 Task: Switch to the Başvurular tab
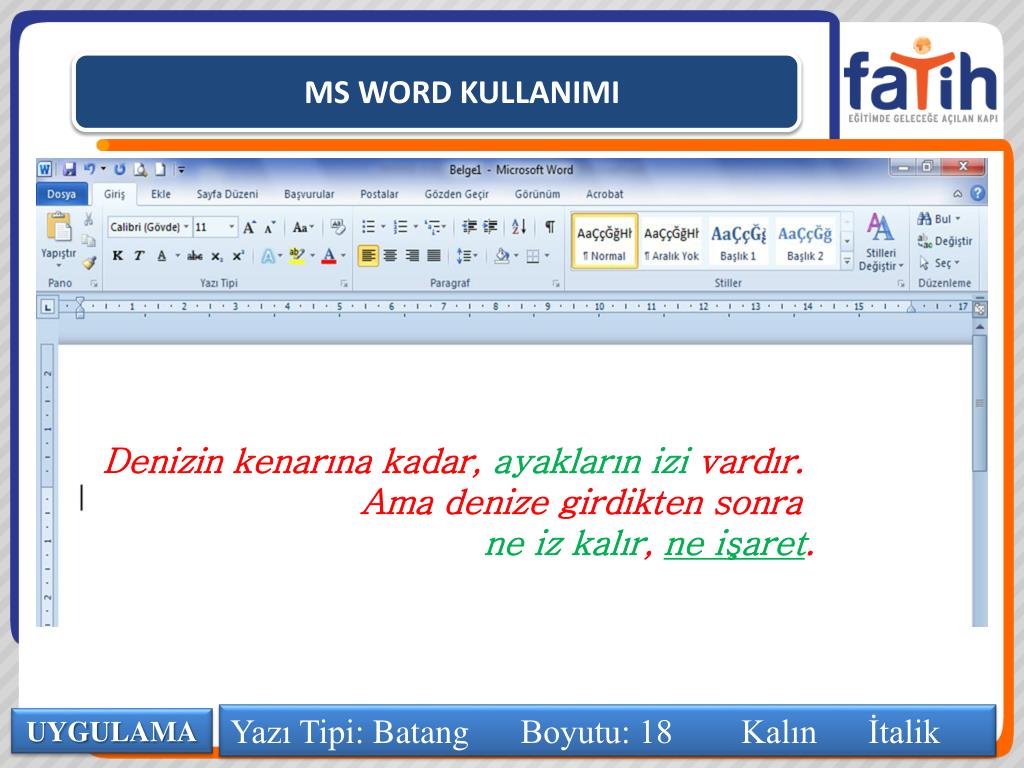[309, 194]
